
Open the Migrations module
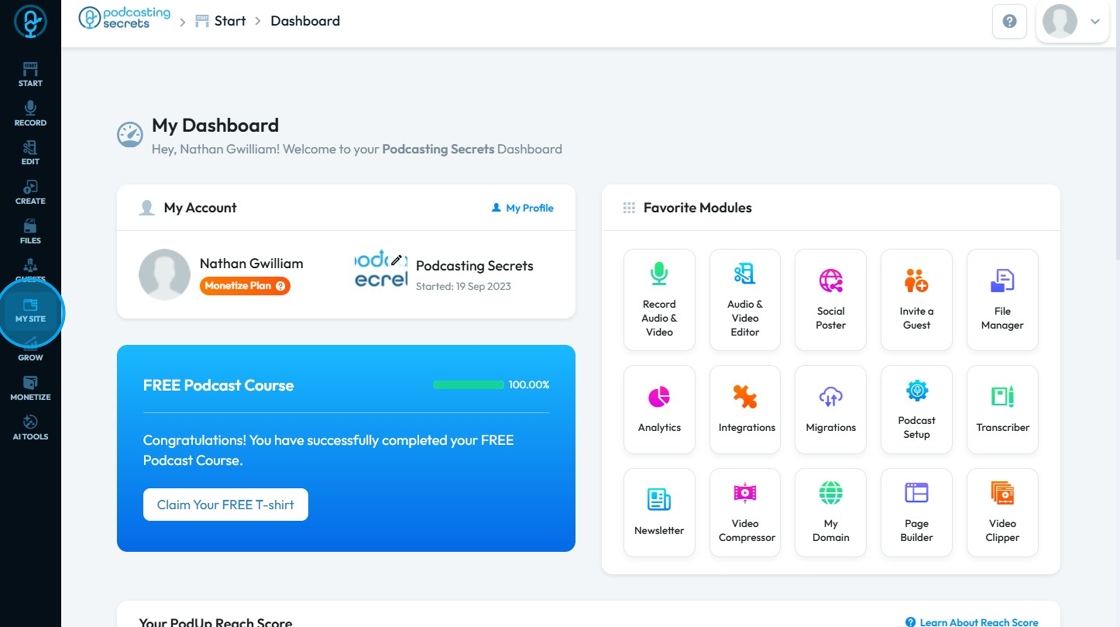point(830,409)
